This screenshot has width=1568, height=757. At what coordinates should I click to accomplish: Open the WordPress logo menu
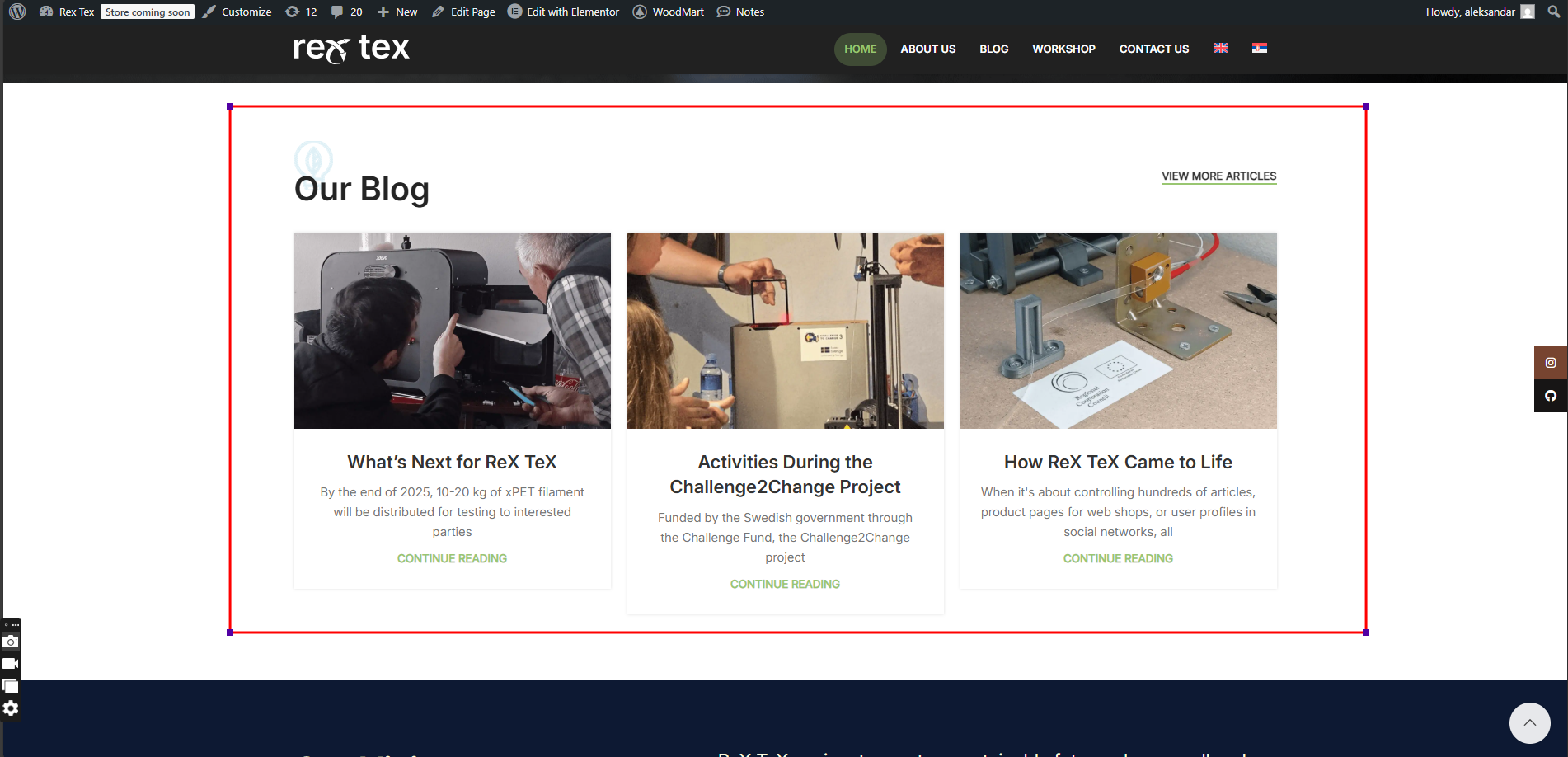[17, 12]
